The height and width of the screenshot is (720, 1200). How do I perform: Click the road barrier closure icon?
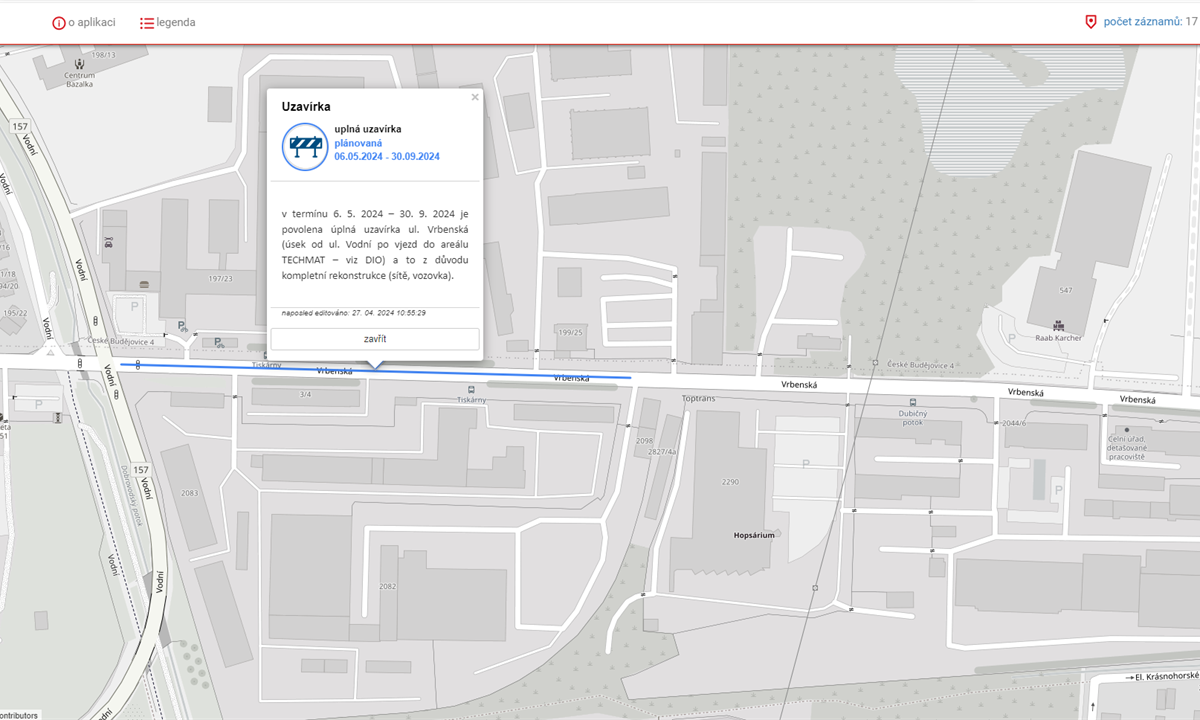(x=305, y=147)
